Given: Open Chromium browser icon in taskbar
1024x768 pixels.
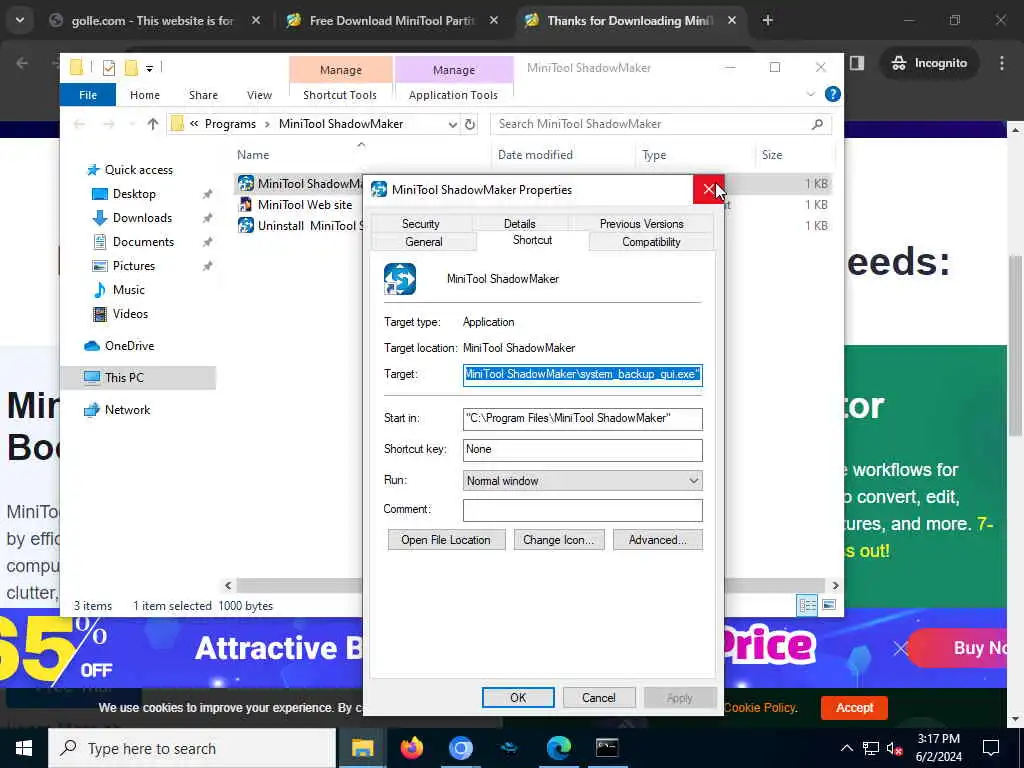Looking at the screenshot, I should pos(460,748).
